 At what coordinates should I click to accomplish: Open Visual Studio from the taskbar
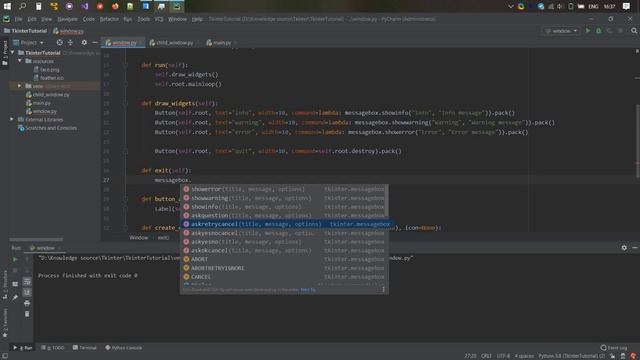pos(84,6)
